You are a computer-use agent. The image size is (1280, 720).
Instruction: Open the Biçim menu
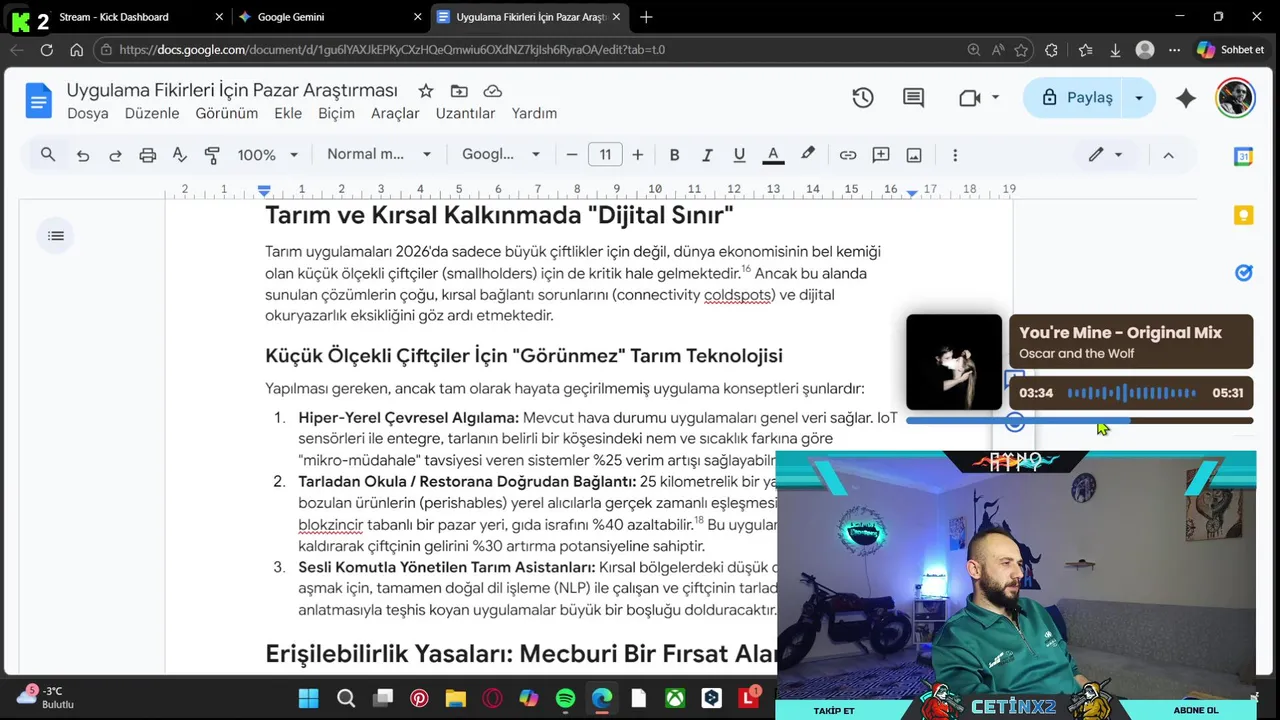[x=336, y=113]
